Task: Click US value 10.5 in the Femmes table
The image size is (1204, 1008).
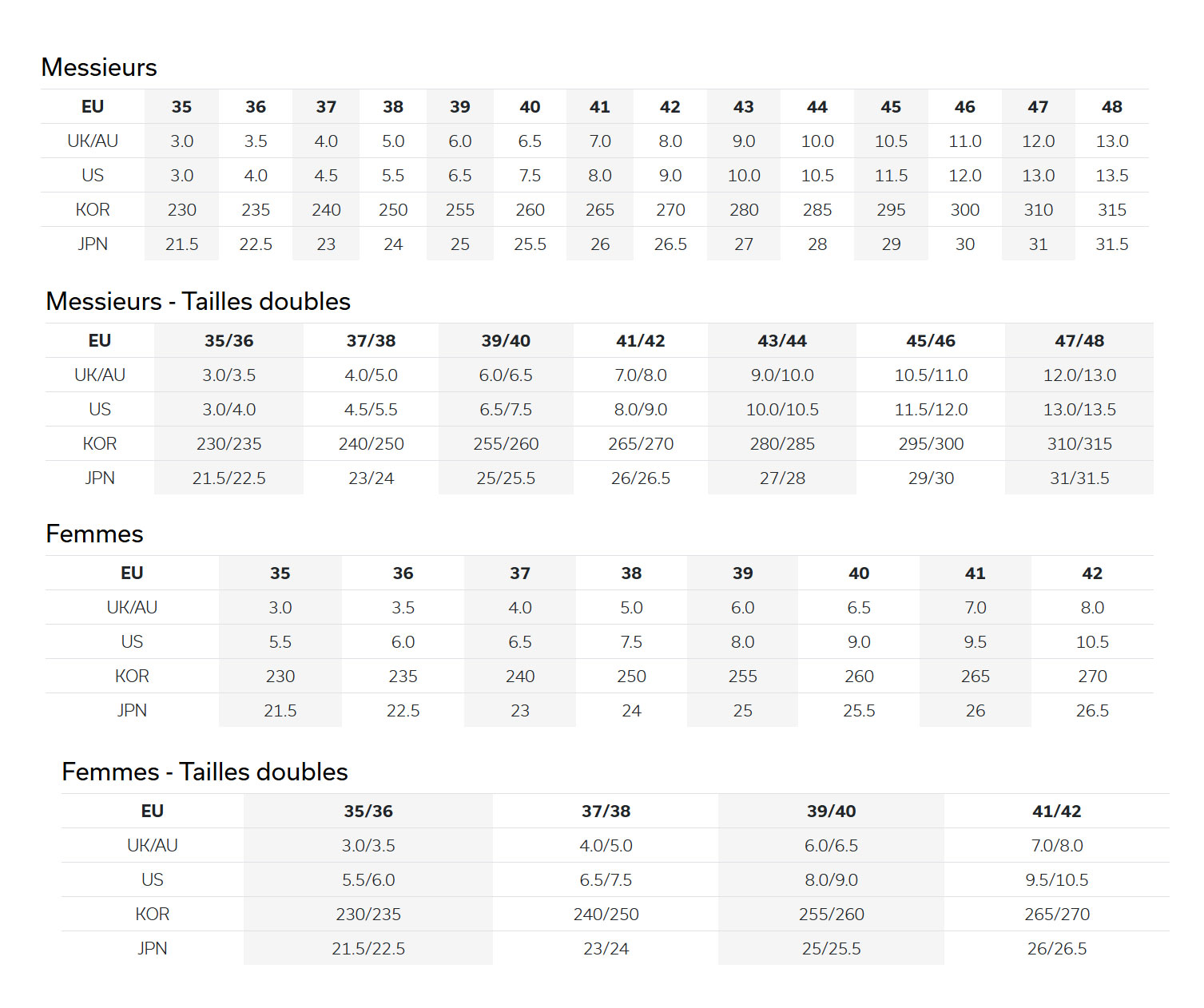Action: point(1092,642)
